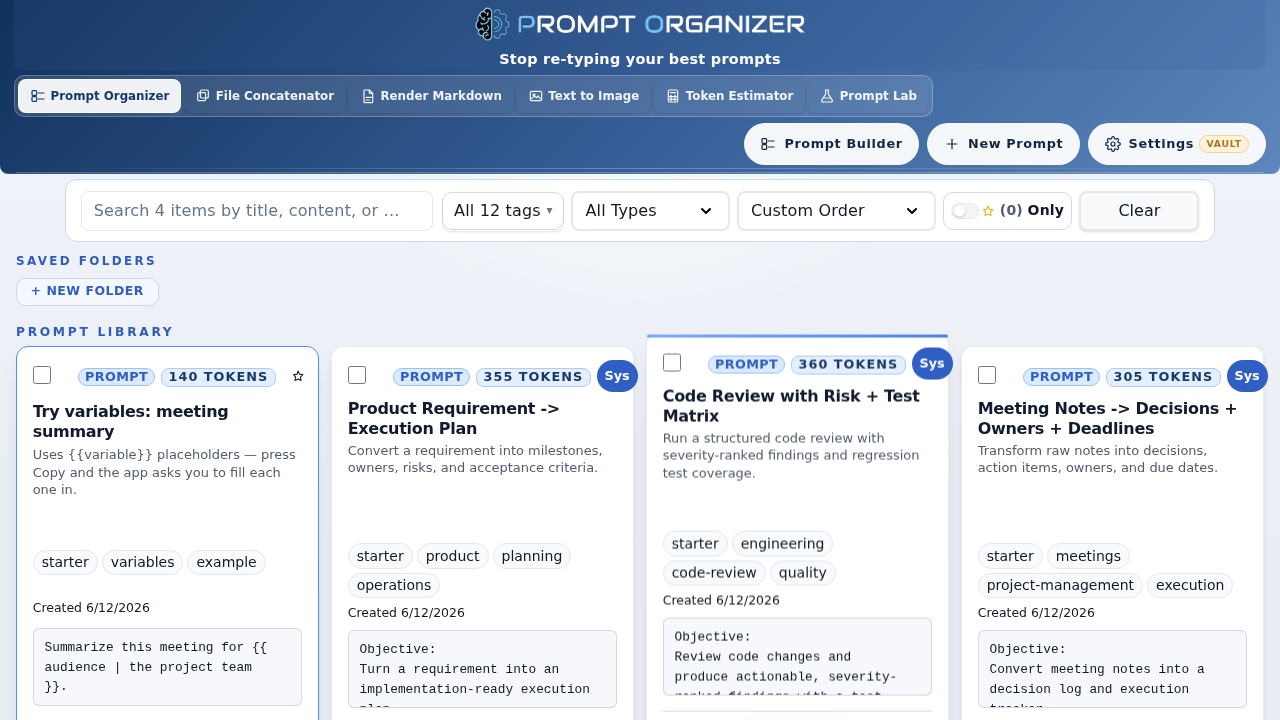This screenshot has width=1280, height=720.
Task: Focus the search items input field
Action: [257, 211]
